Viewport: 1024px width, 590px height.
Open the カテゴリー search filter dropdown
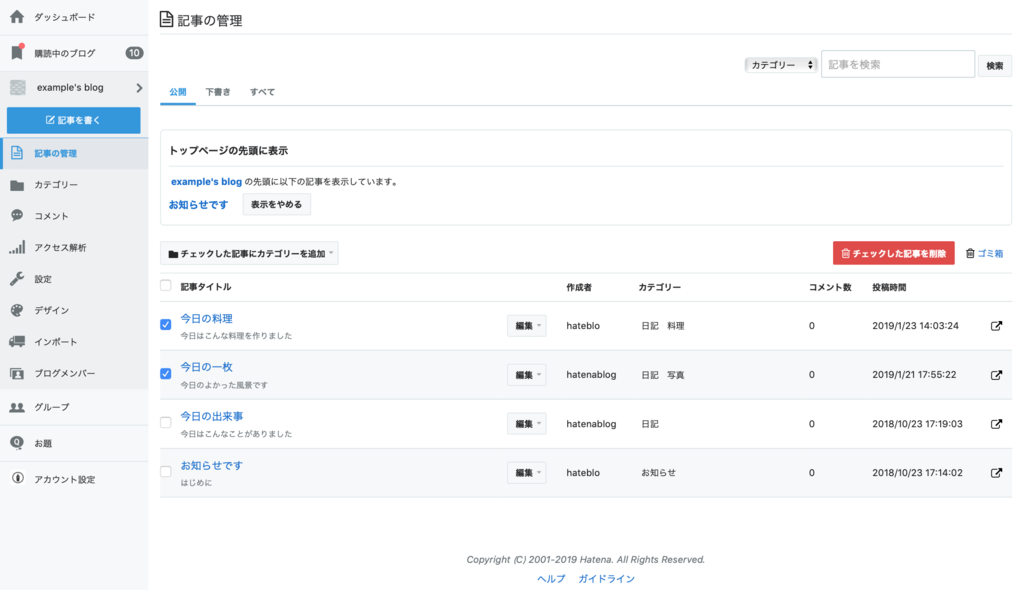pyautogui.click(x=781, y=65)
